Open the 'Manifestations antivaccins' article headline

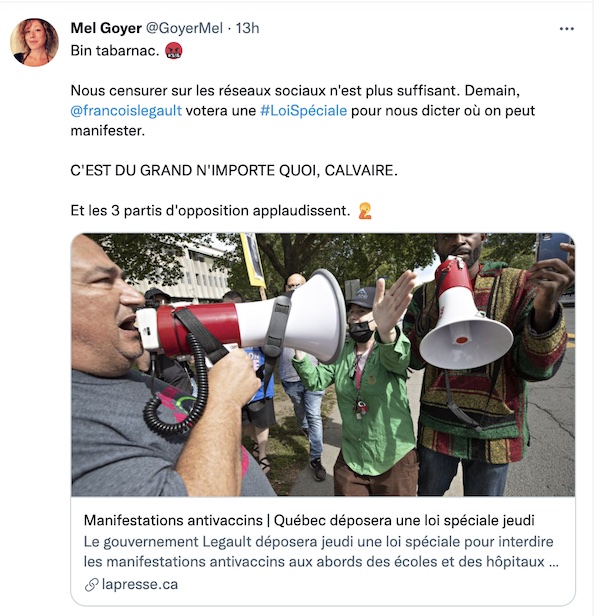click(309, 521)
